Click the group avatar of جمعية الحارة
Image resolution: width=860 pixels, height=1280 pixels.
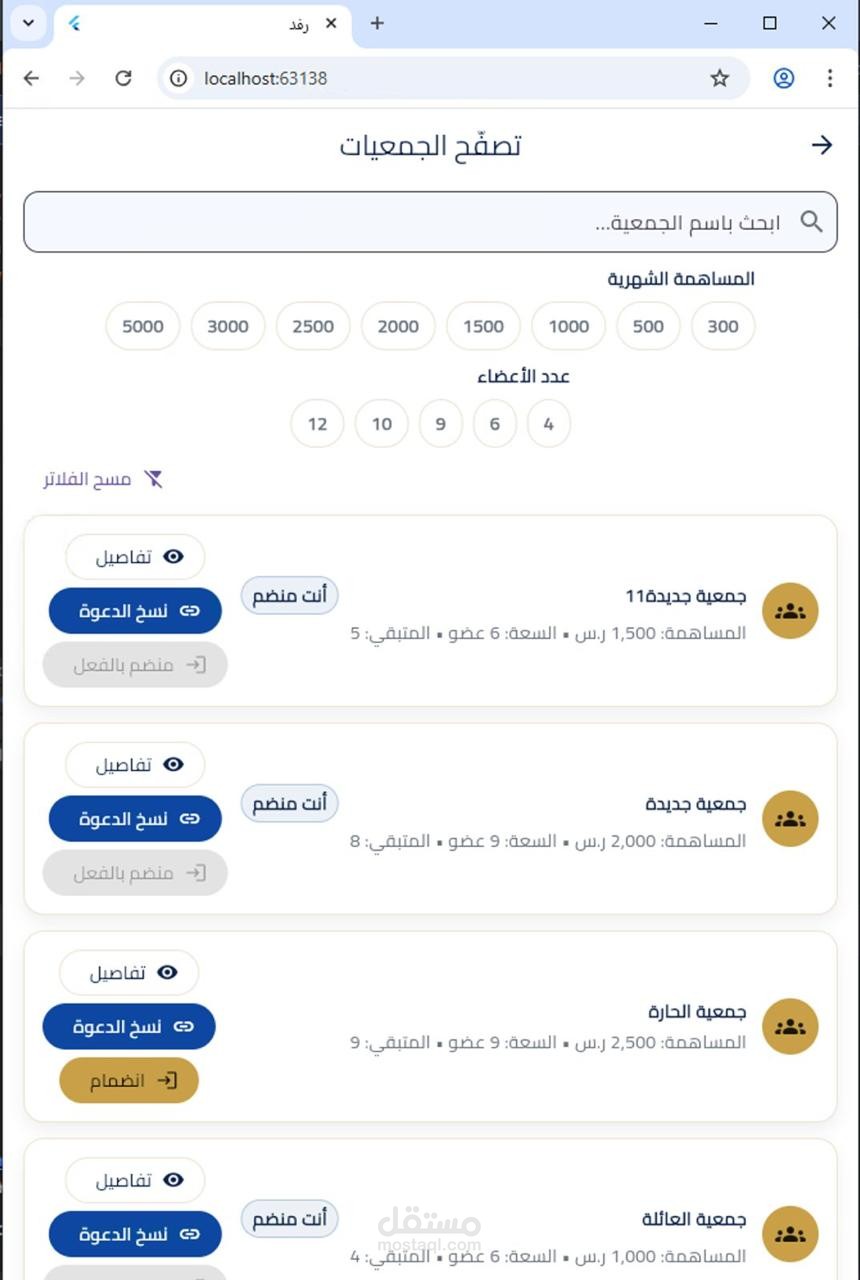(790, 1027)
